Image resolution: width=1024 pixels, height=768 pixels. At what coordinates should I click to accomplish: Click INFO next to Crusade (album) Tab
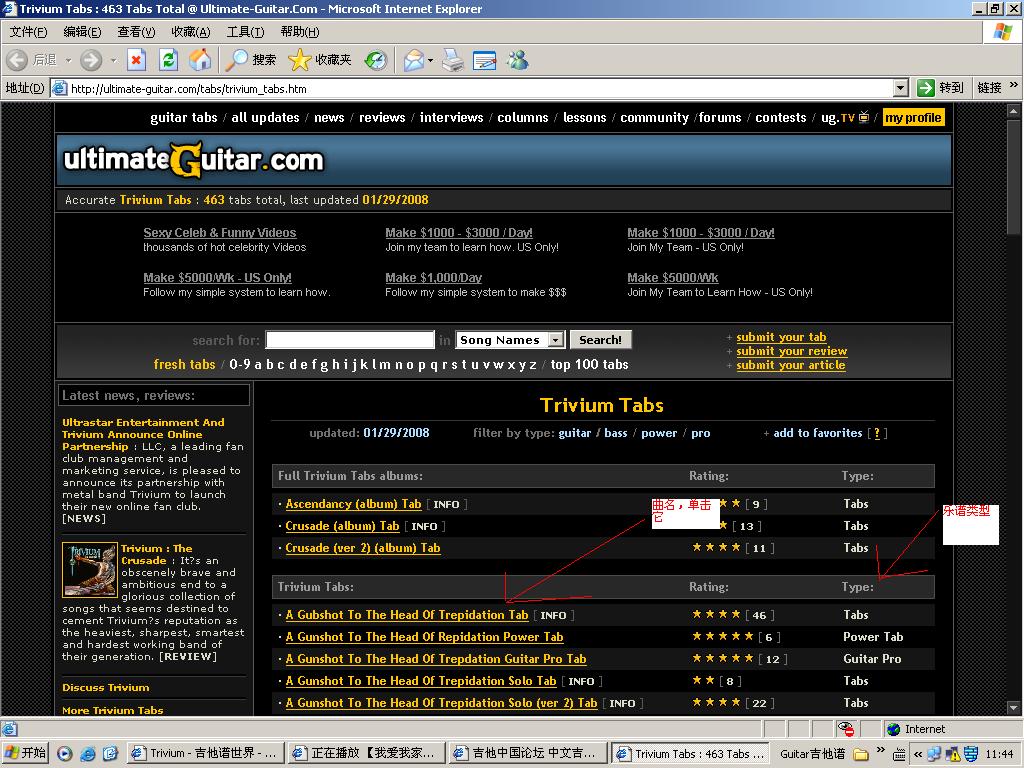click(424, 526)
